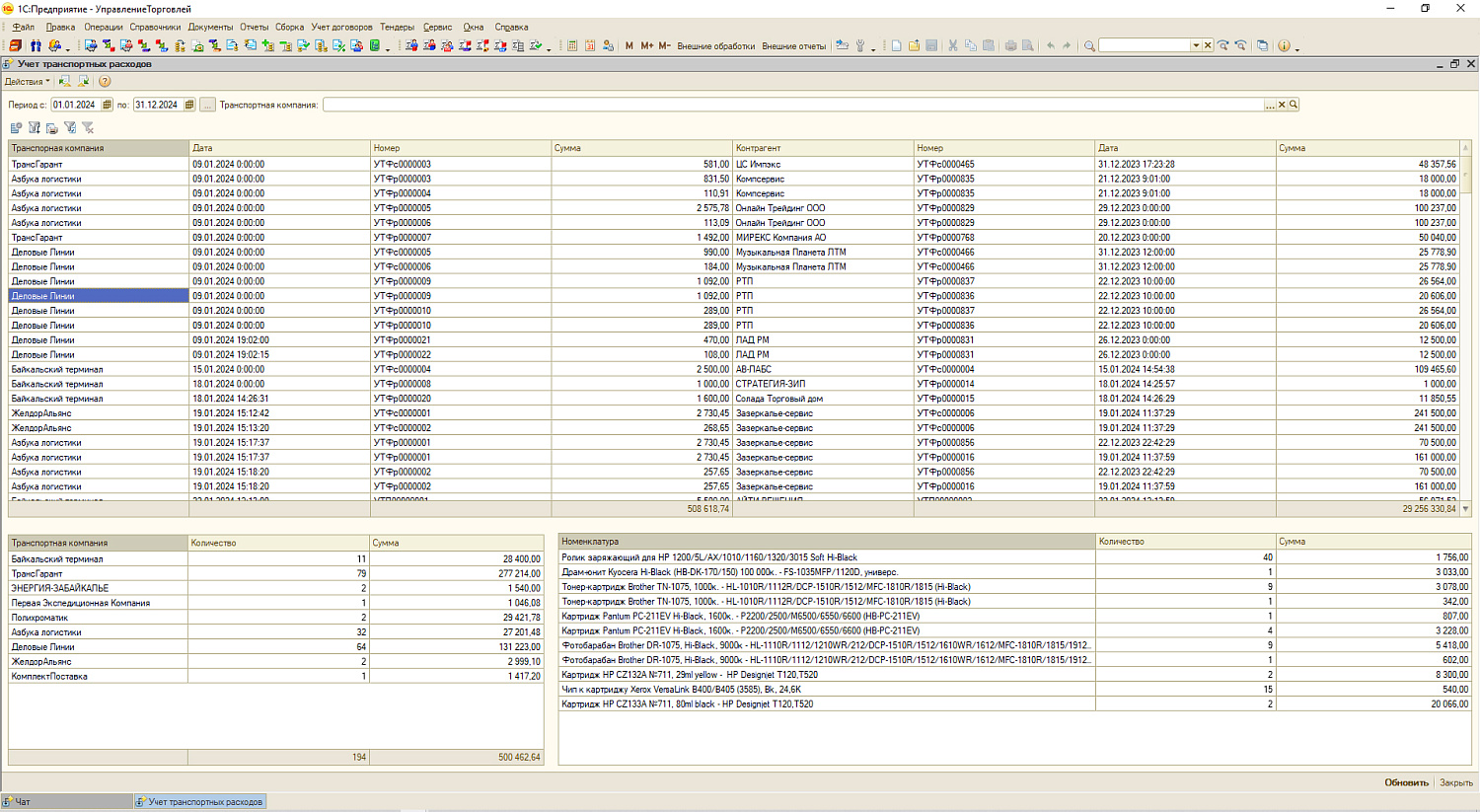Screen dimensions: 1480x812
Task: Click the Солада Торговый дом contractor cell
Action: pyautogui.click(x=823, y=399)
